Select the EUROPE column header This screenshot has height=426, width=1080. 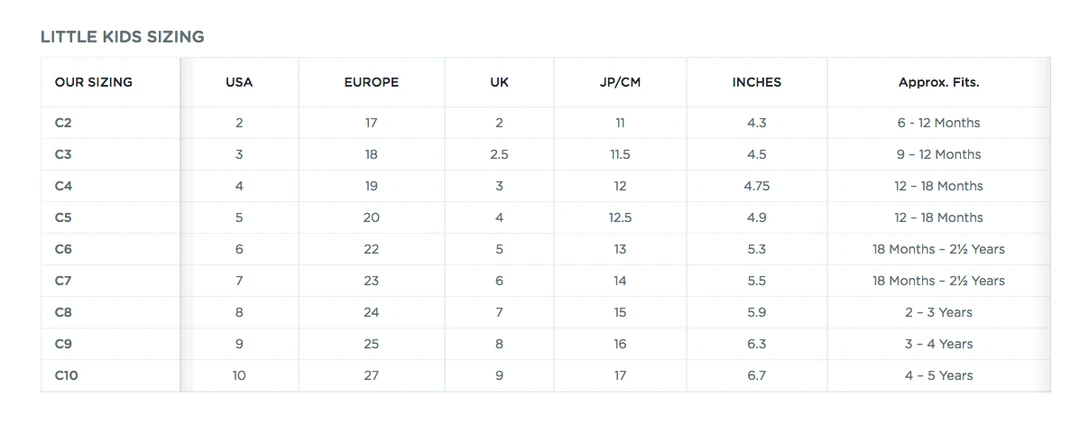click(x=371, y=82)
